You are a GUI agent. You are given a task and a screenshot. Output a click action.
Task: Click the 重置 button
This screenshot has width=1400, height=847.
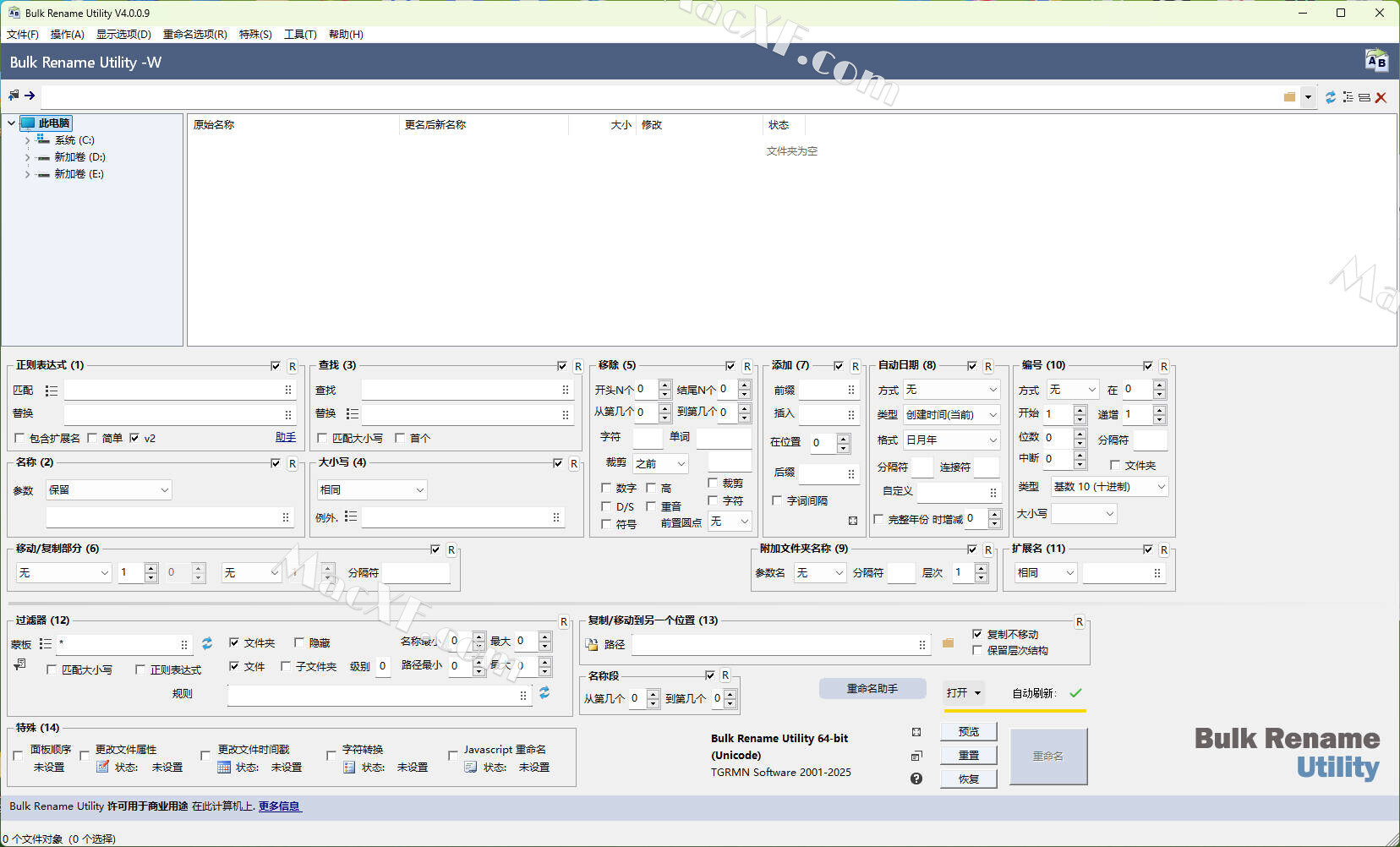click(x=969, y=755)
